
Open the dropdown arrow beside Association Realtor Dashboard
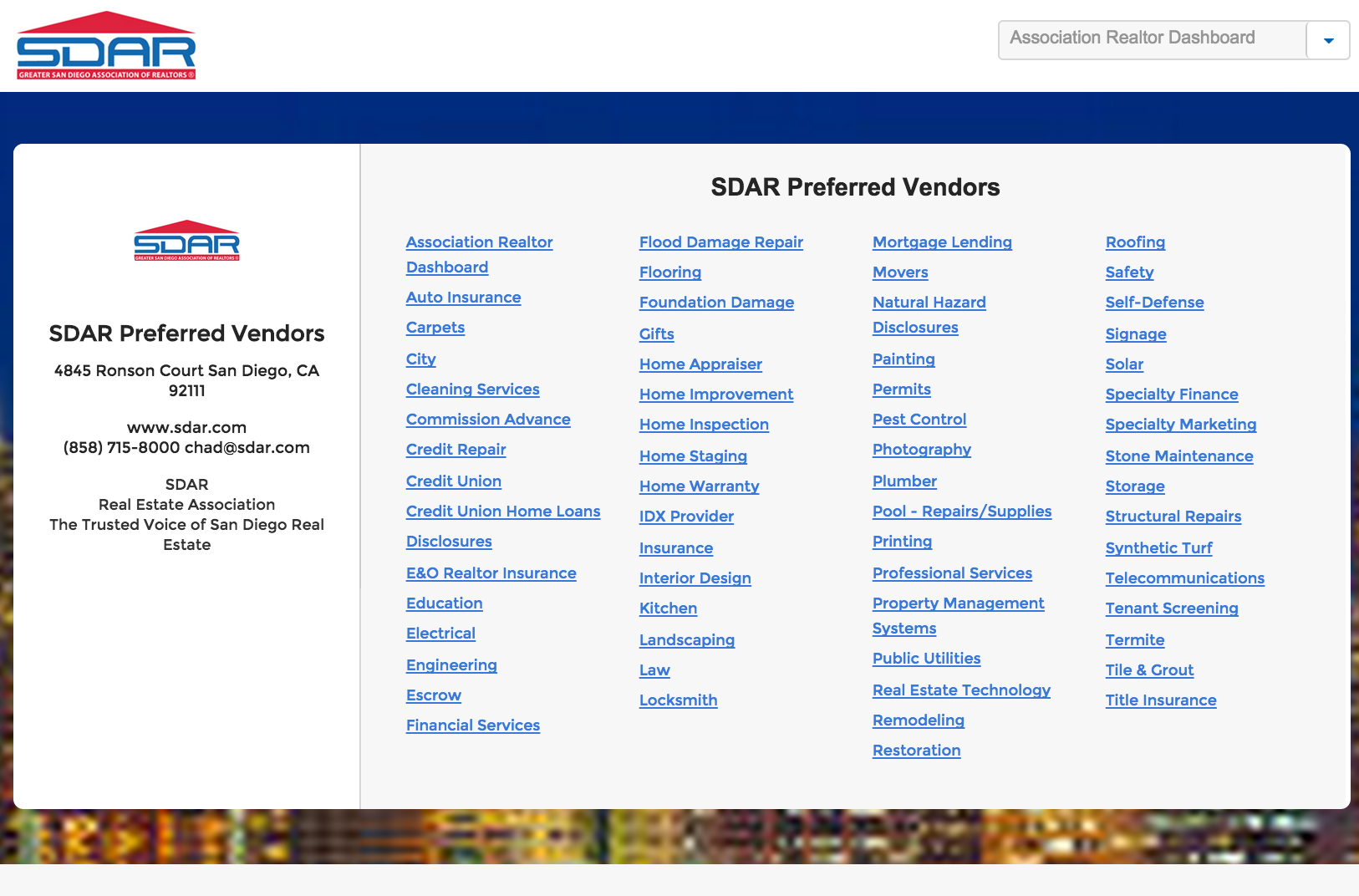[x=1328, y=40]
